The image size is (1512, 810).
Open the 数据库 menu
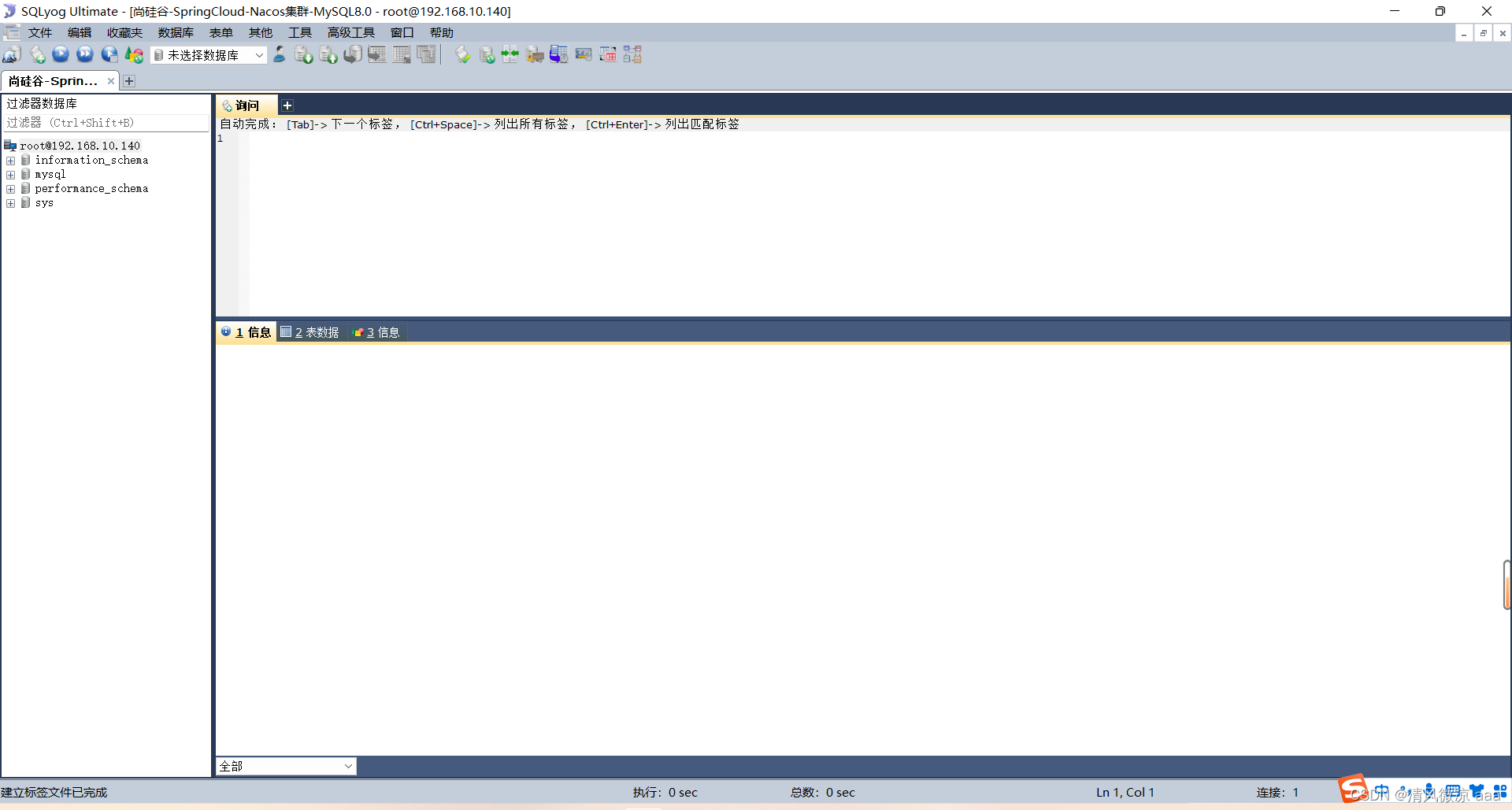tap(176, 32)
